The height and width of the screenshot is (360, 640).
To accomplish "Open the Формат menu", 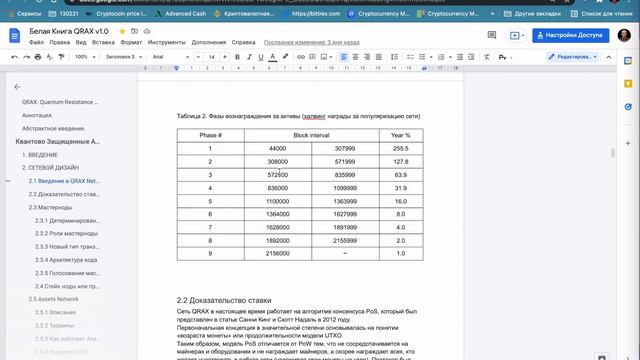I will tap(131, 42).
